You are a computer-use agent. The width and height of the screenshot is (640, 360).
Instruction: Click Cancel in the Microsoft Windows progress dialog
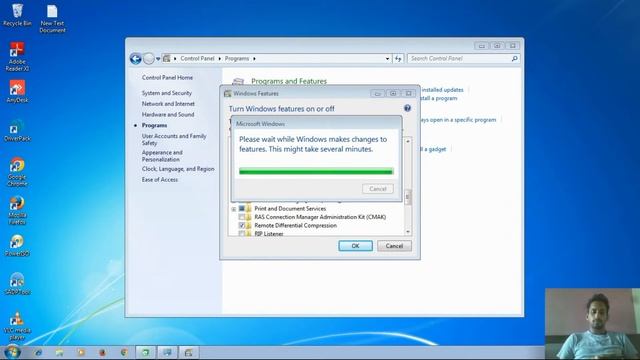[378, 189]
